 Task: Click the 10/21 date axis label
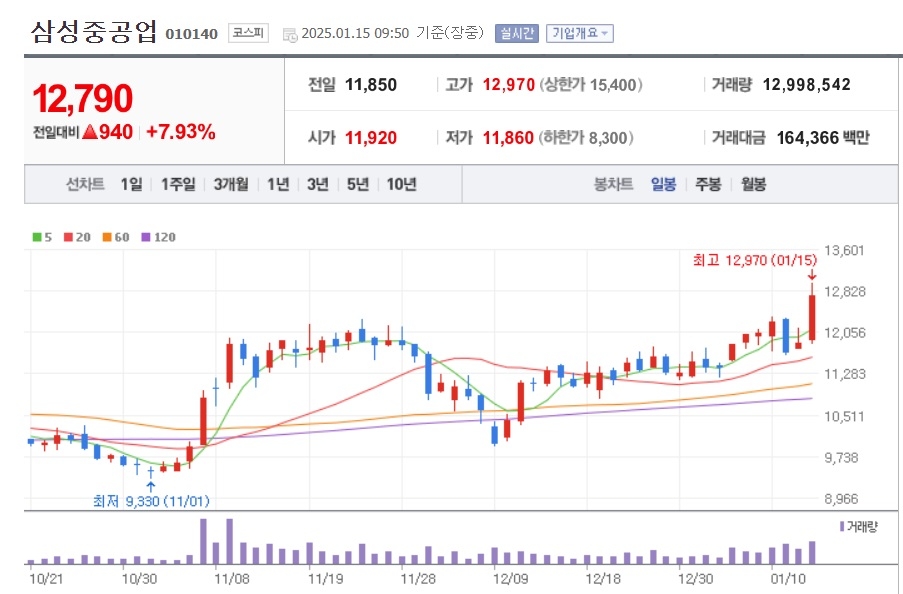coord(46,578)
